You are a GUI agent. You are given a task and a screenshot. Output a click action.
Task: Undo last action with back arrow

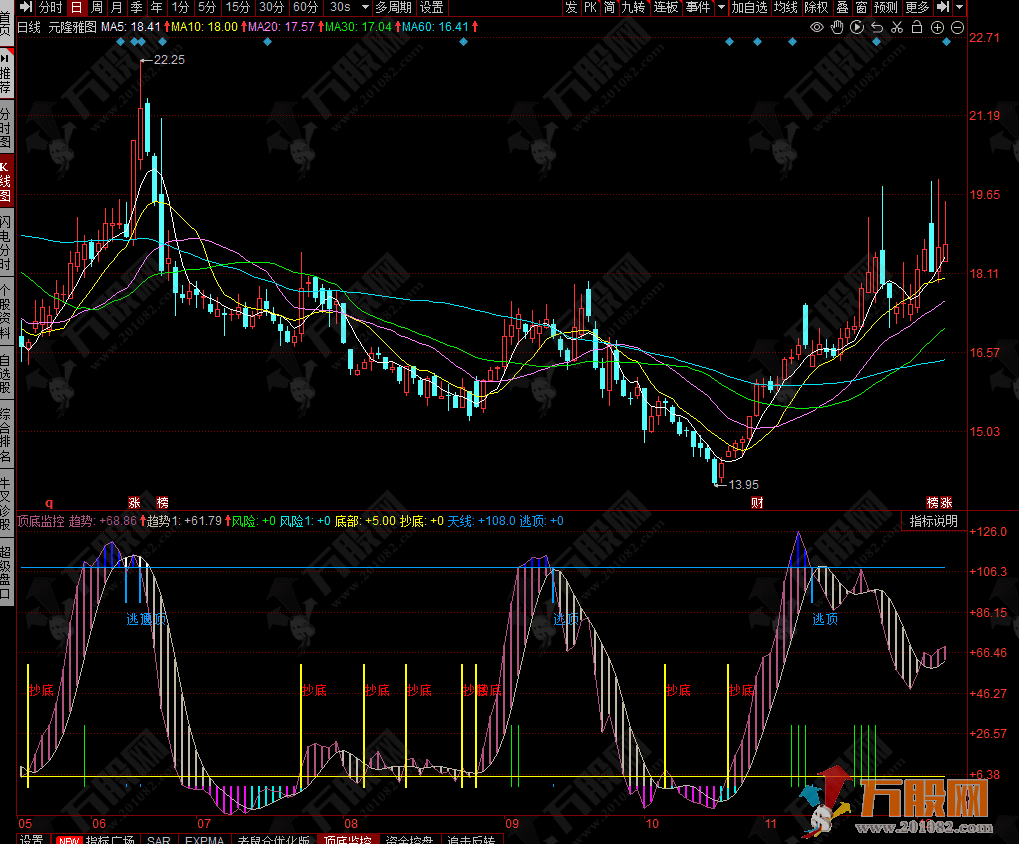click(x=877, y=27)
